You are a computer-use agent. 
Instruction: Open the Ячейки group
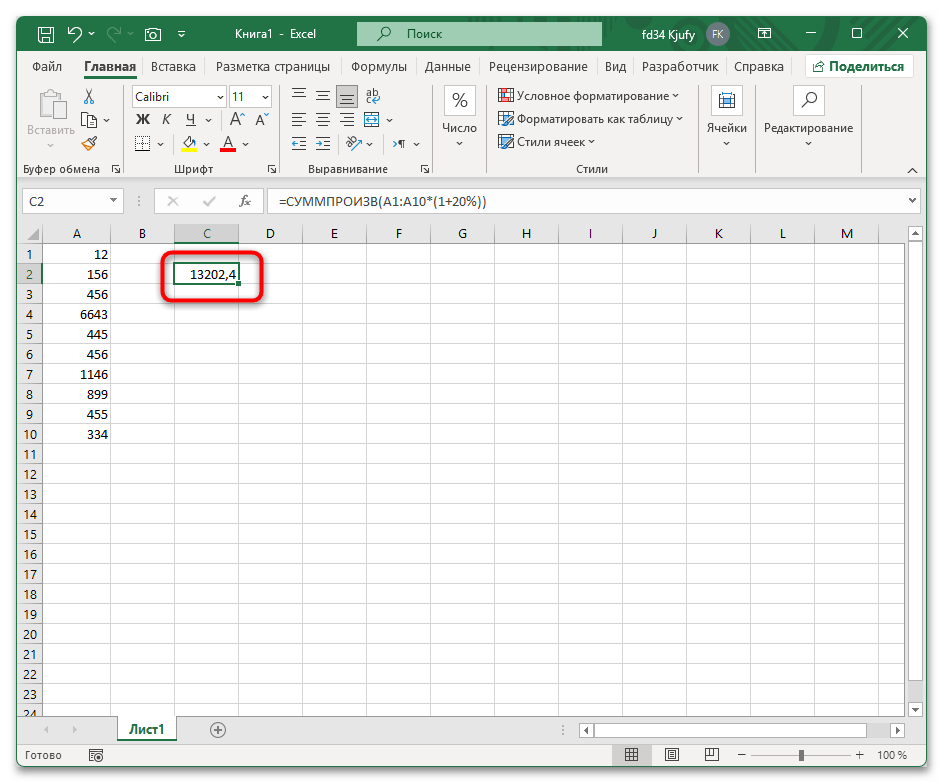[726, 117]
